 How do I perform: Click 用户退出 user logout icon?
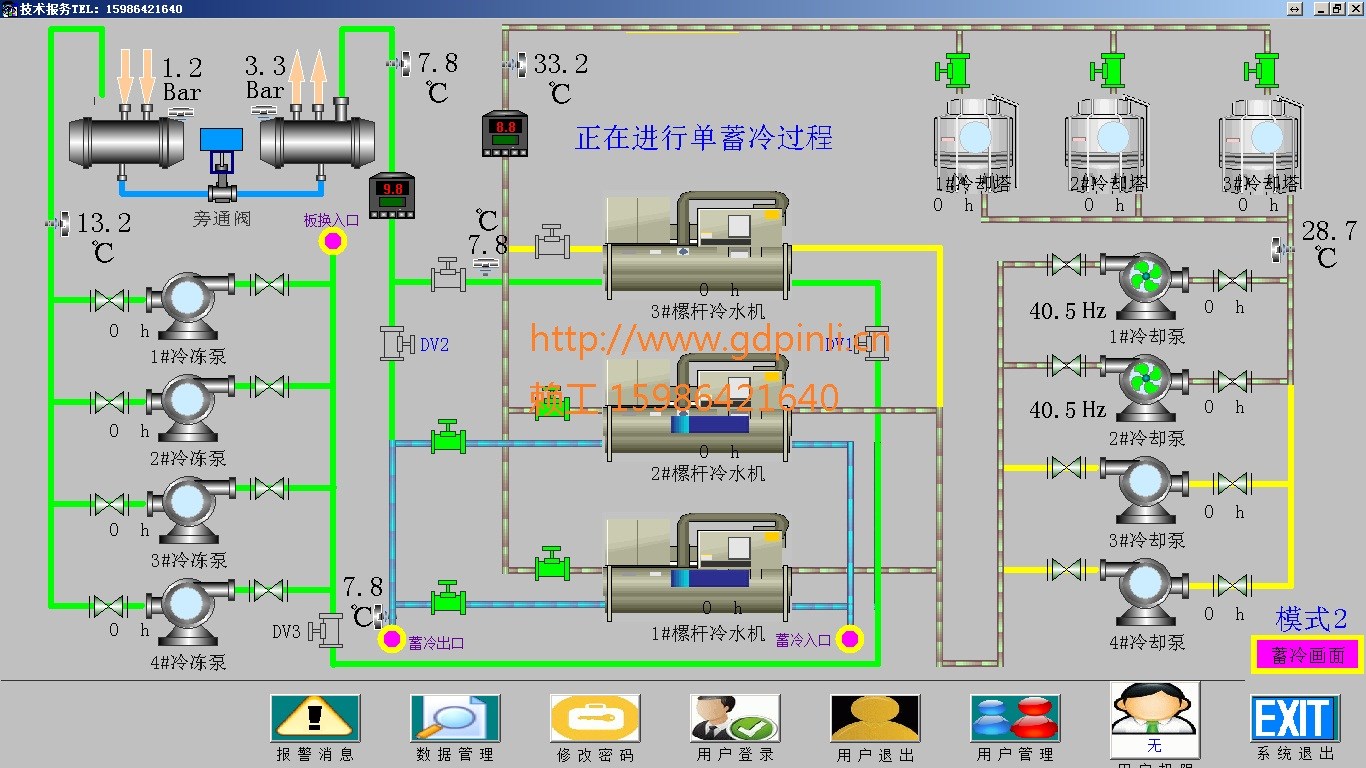click(x=875, y=718)
